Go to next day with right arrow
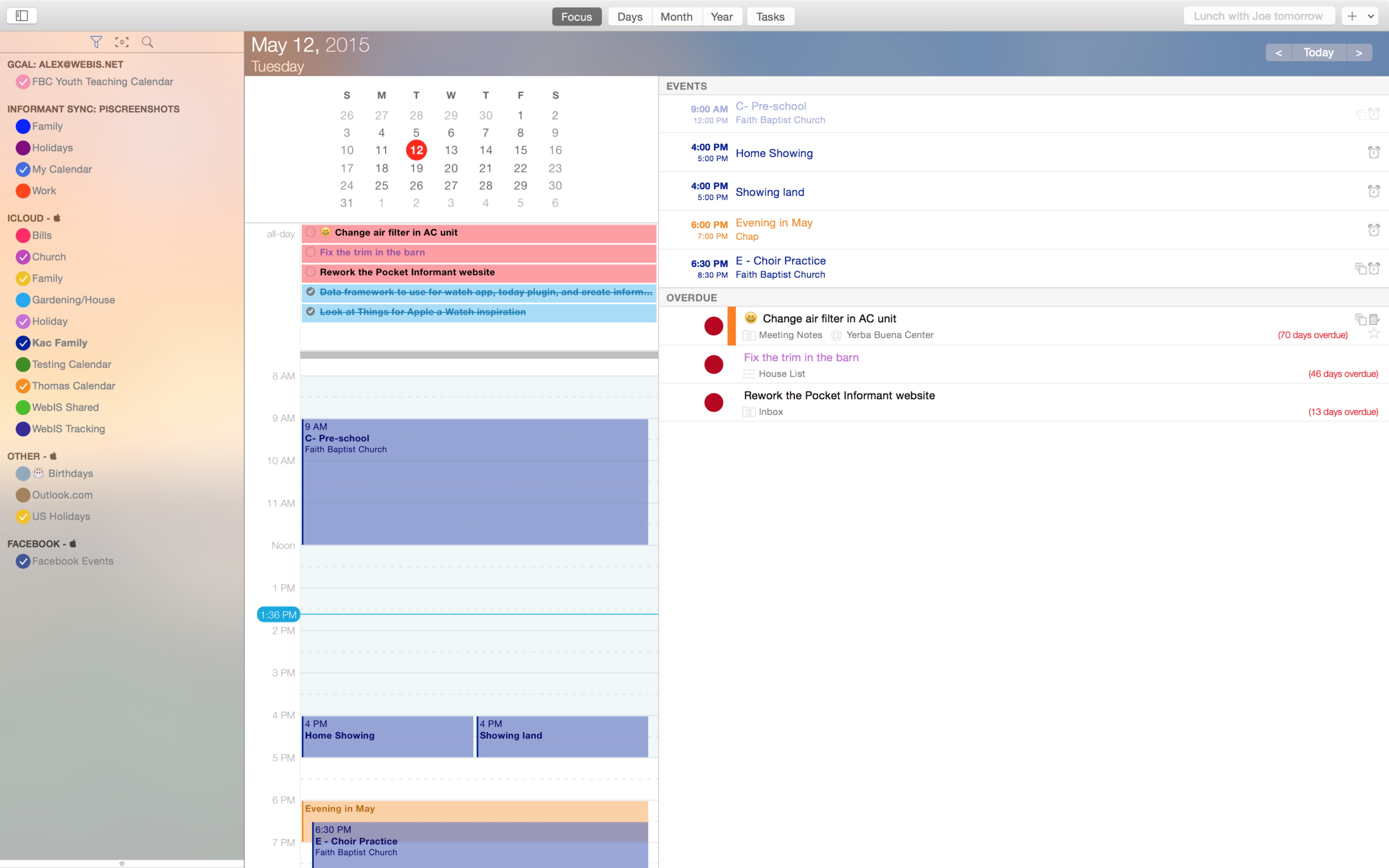Viewport: 1389px width, 868px height. click(1359, 53)
